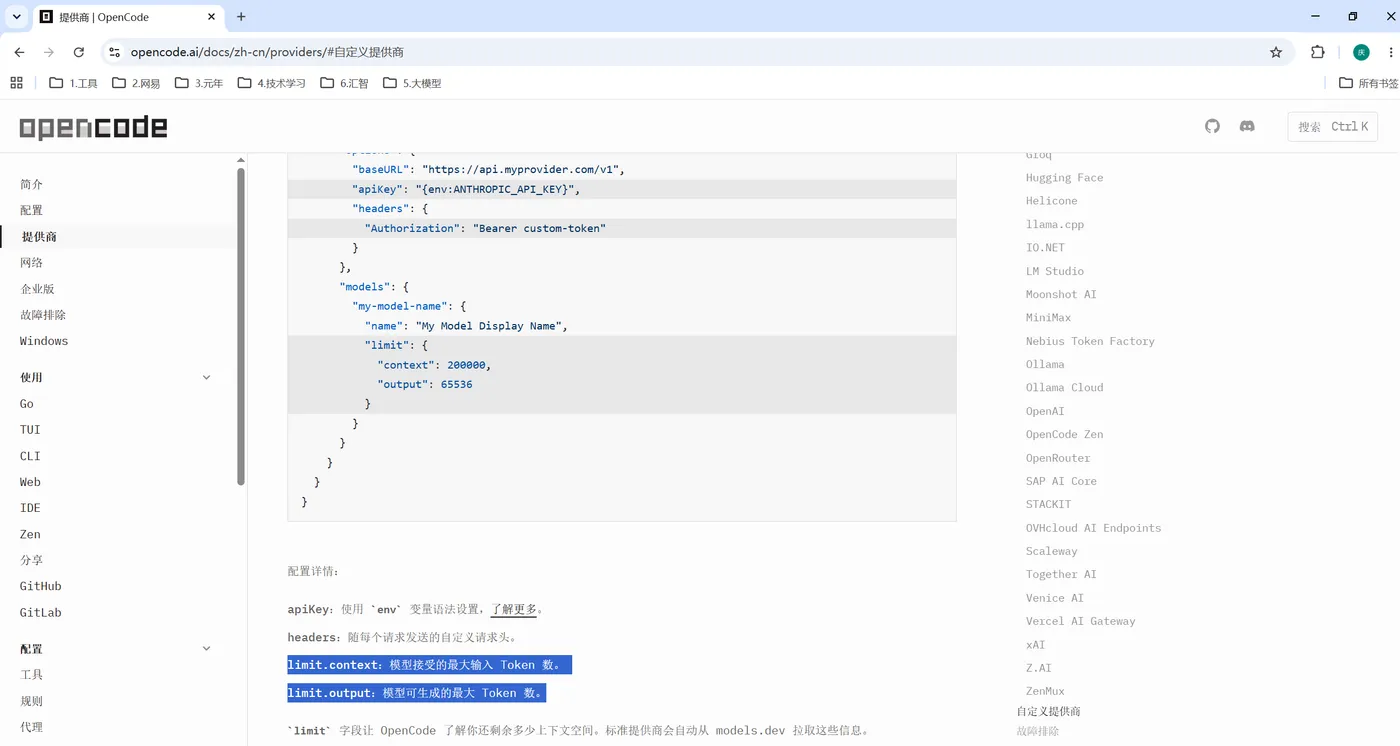Bookmark this page with the star icon
The width and height of the screenshot is (1400, 746).
1276,52
